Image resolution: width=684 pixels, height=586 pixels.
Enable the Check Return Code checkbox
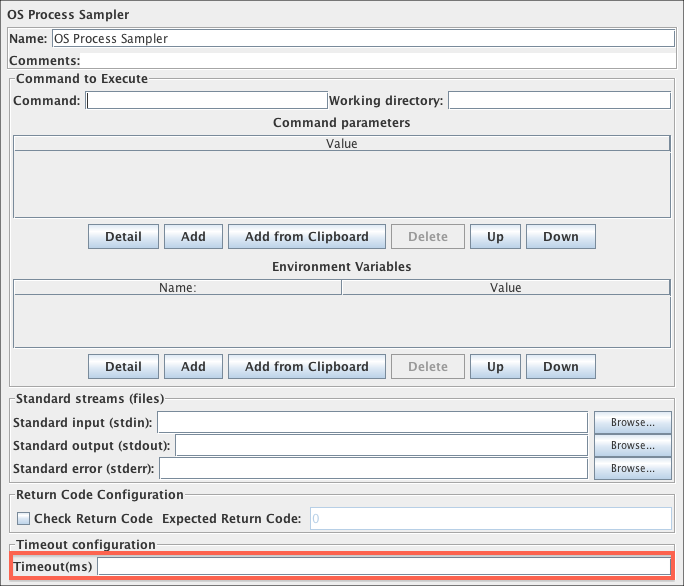[24, 519]
